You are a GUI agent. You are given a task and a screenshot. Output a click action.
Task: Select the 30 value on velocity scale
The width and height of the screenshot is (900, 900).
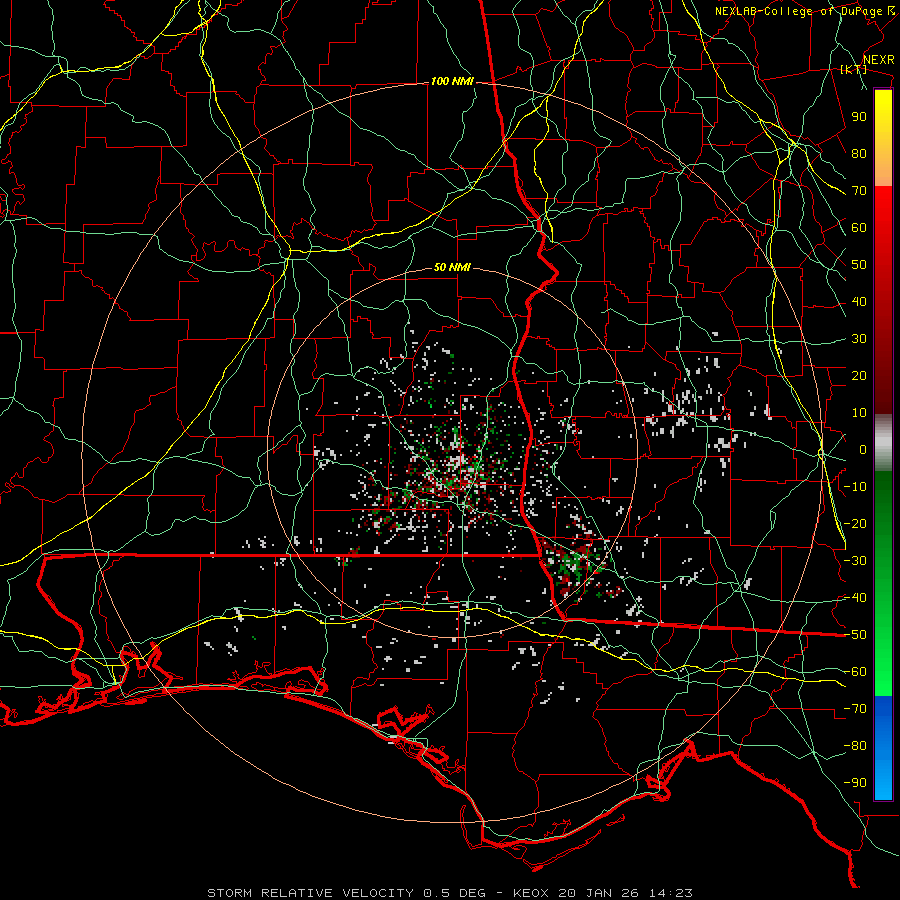pyautogui.click(x=859, y=339)
